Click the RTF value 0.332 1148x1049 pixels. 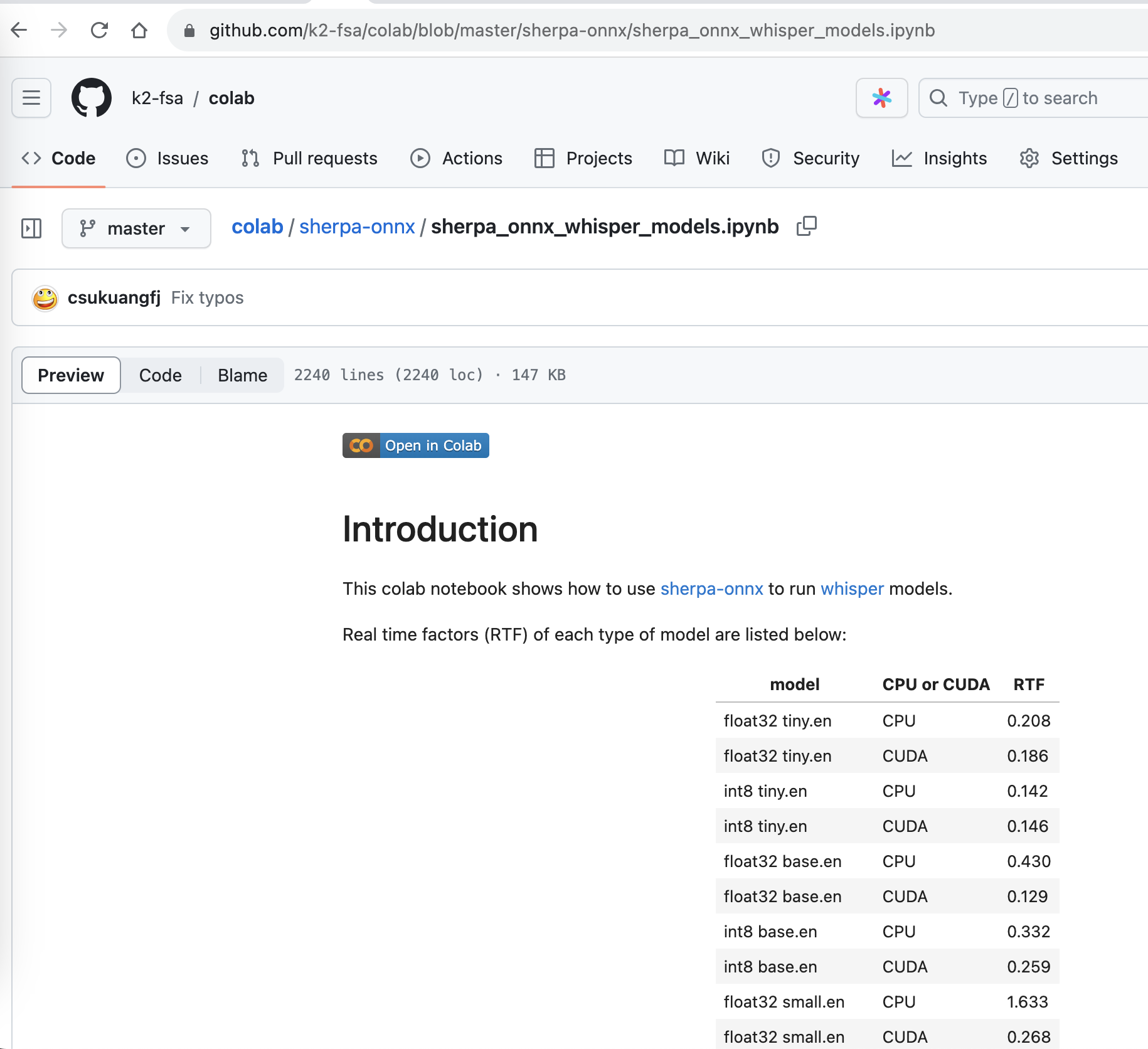[x=1029, y=932]
